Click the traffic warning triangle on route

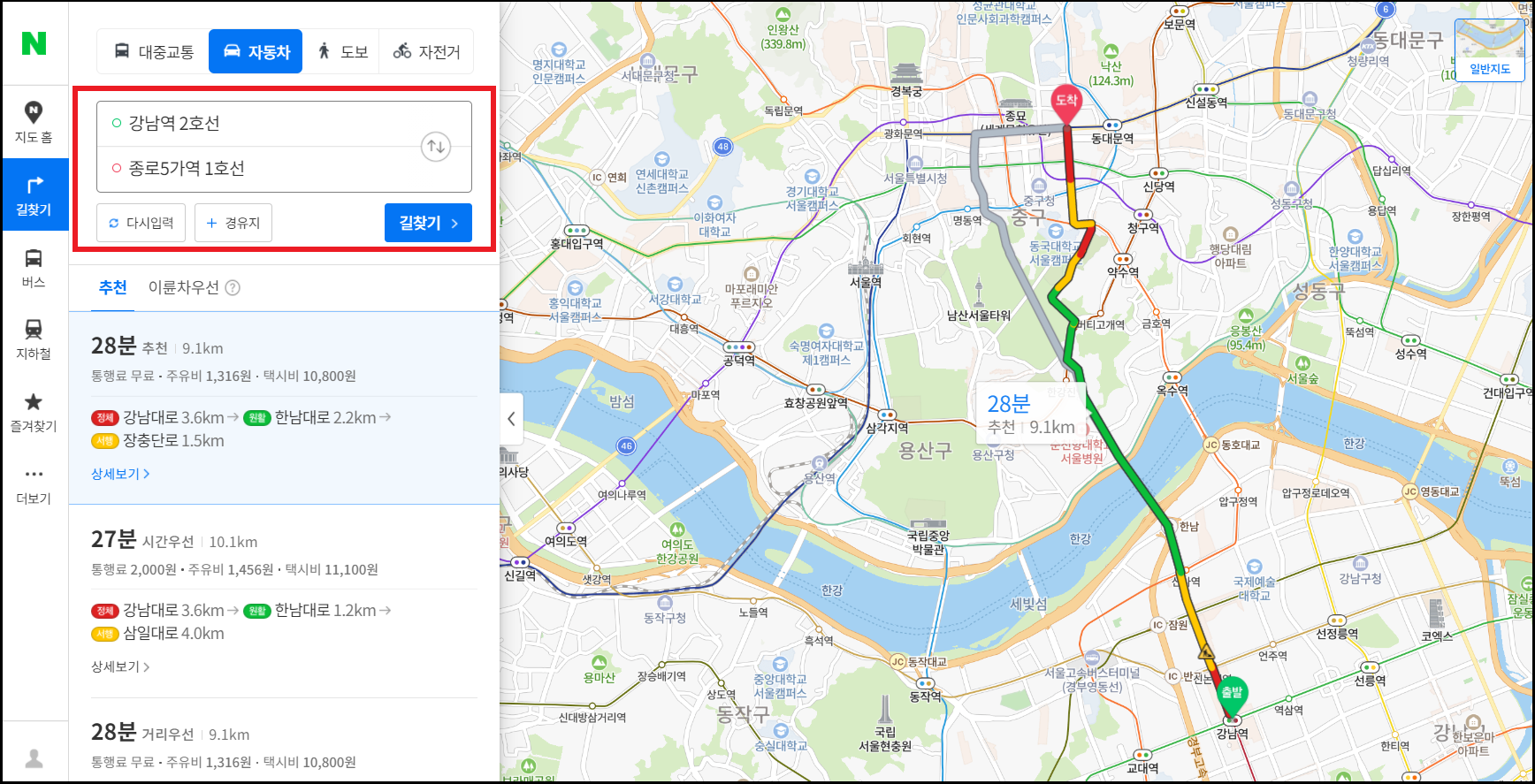pyautogui.click(x=1206, y=653)
